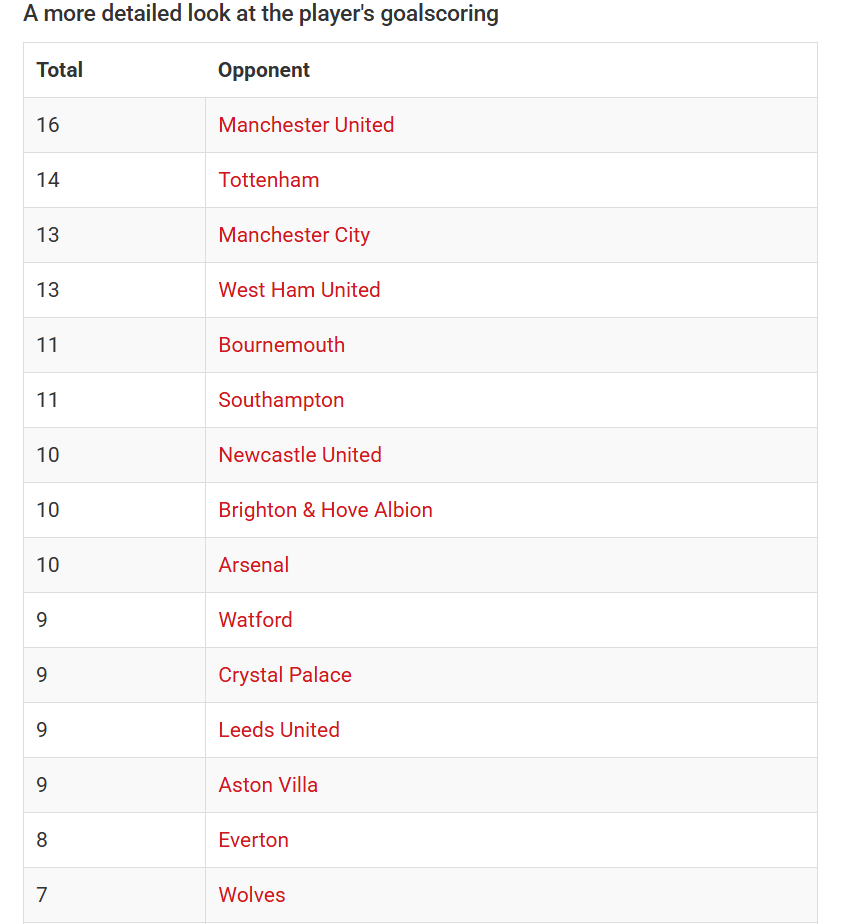Open the Crystal Palace link
This screenshot has width=842, height=924.
[x=285, y=675]
